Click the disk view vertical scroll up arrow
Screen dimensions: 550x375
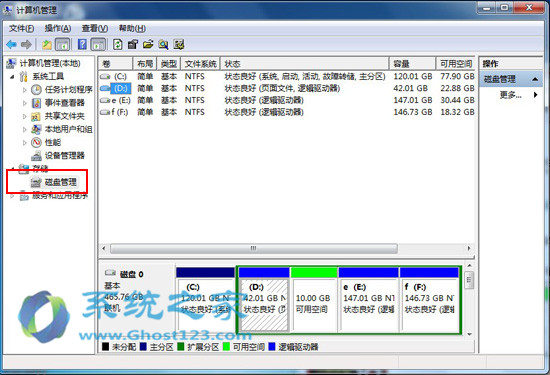pyautogui.click(x=469, y=266)
